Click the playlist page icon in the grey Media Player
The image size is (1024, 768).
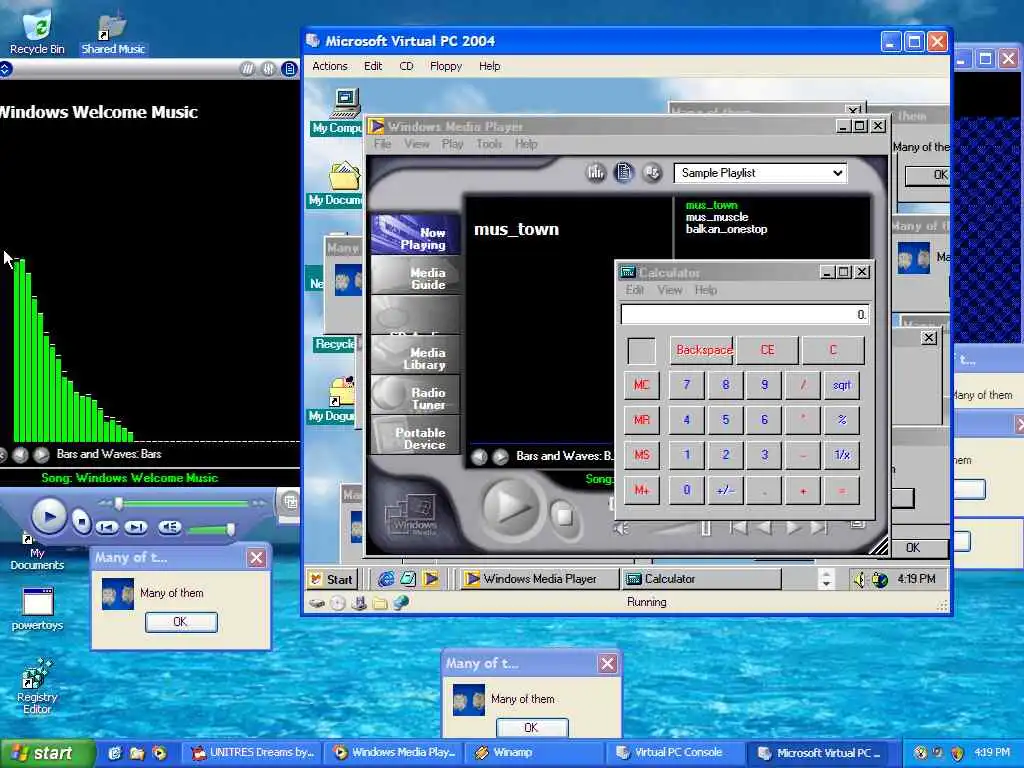coord(624,172)
